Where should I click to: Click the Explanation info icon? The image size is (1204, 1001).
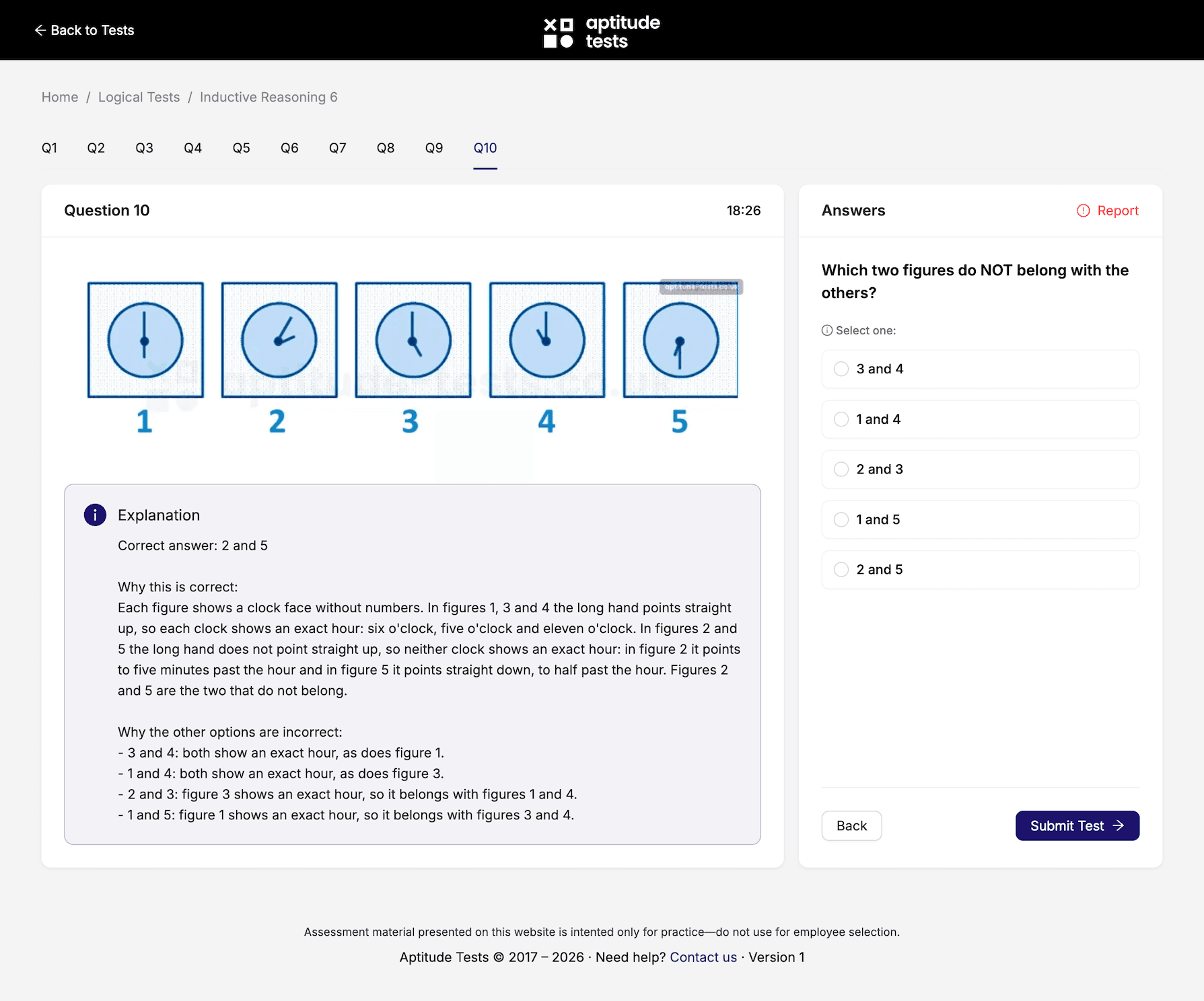click(95, 515)
